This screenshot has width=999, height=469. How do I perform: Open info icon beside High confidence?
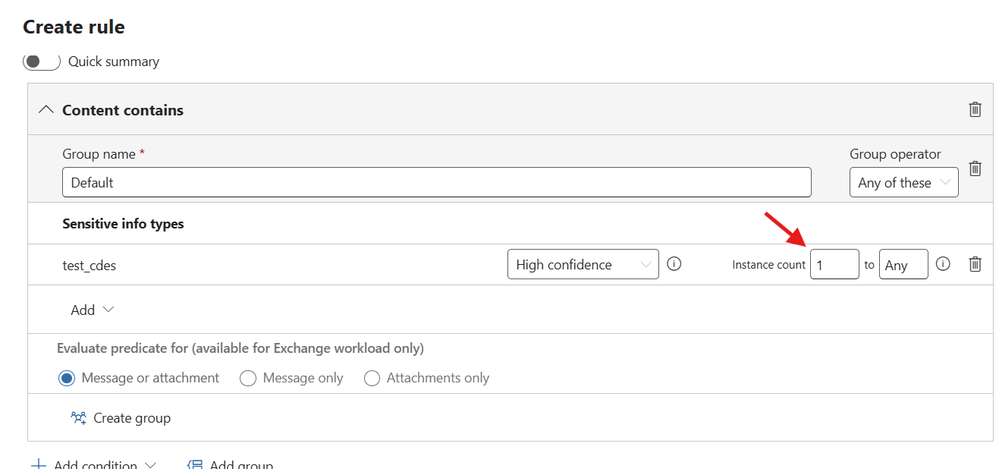click(674, 263)
